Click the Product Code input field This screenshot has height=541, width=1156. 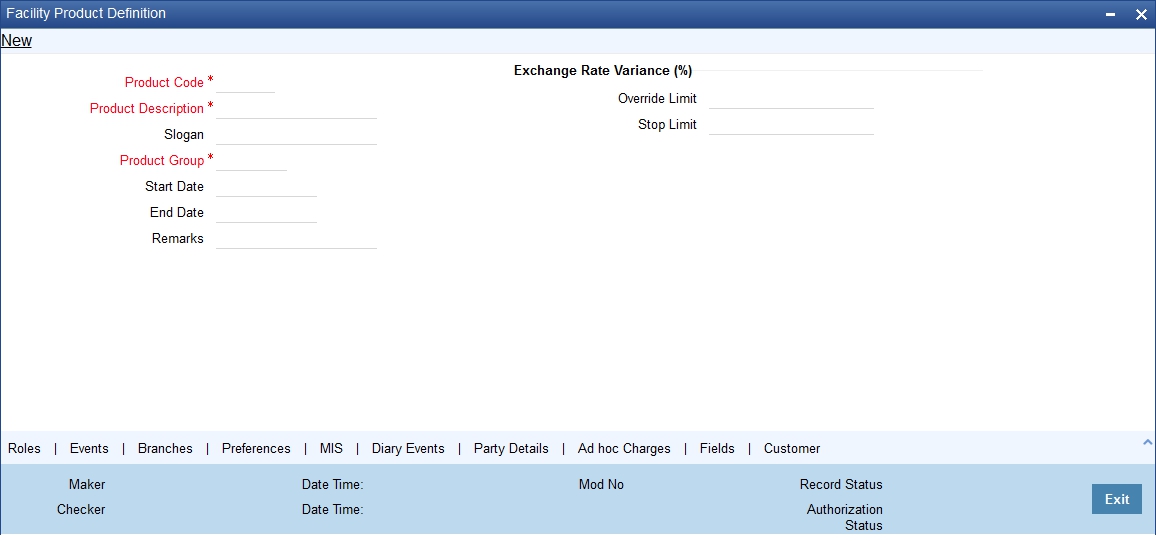[246, 83]
